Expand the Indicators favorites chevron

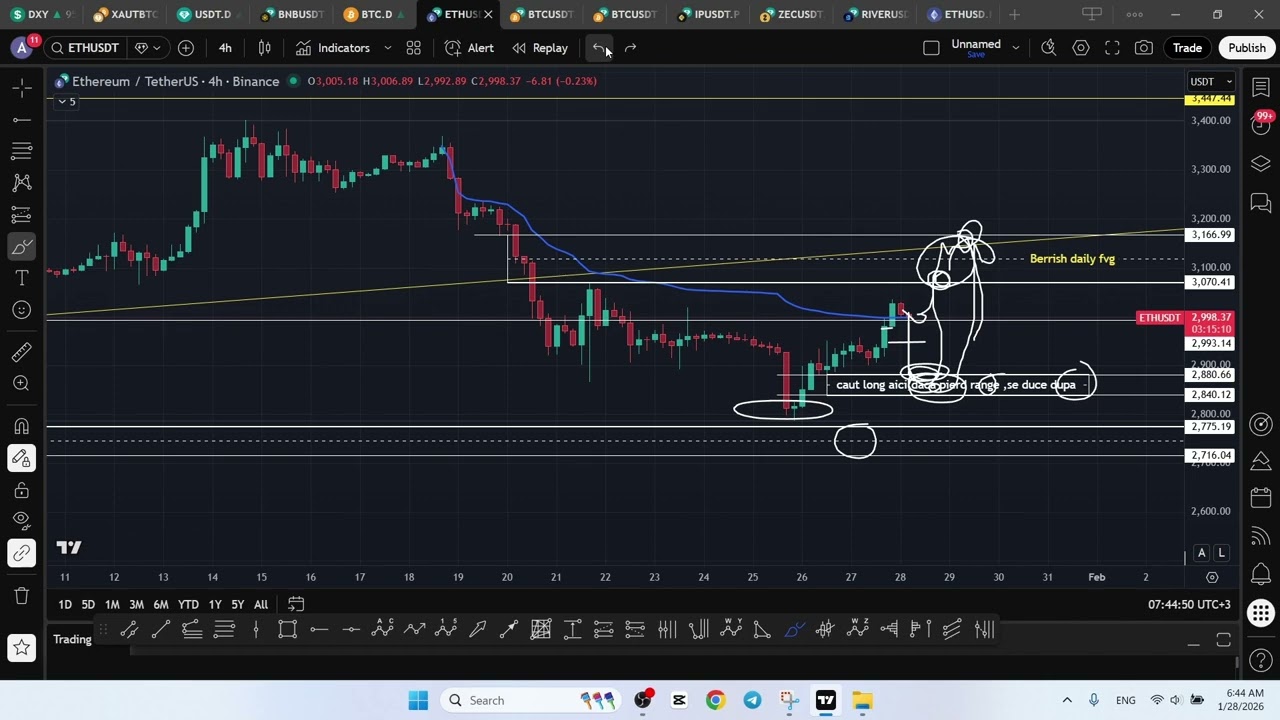tap(387, 48)
